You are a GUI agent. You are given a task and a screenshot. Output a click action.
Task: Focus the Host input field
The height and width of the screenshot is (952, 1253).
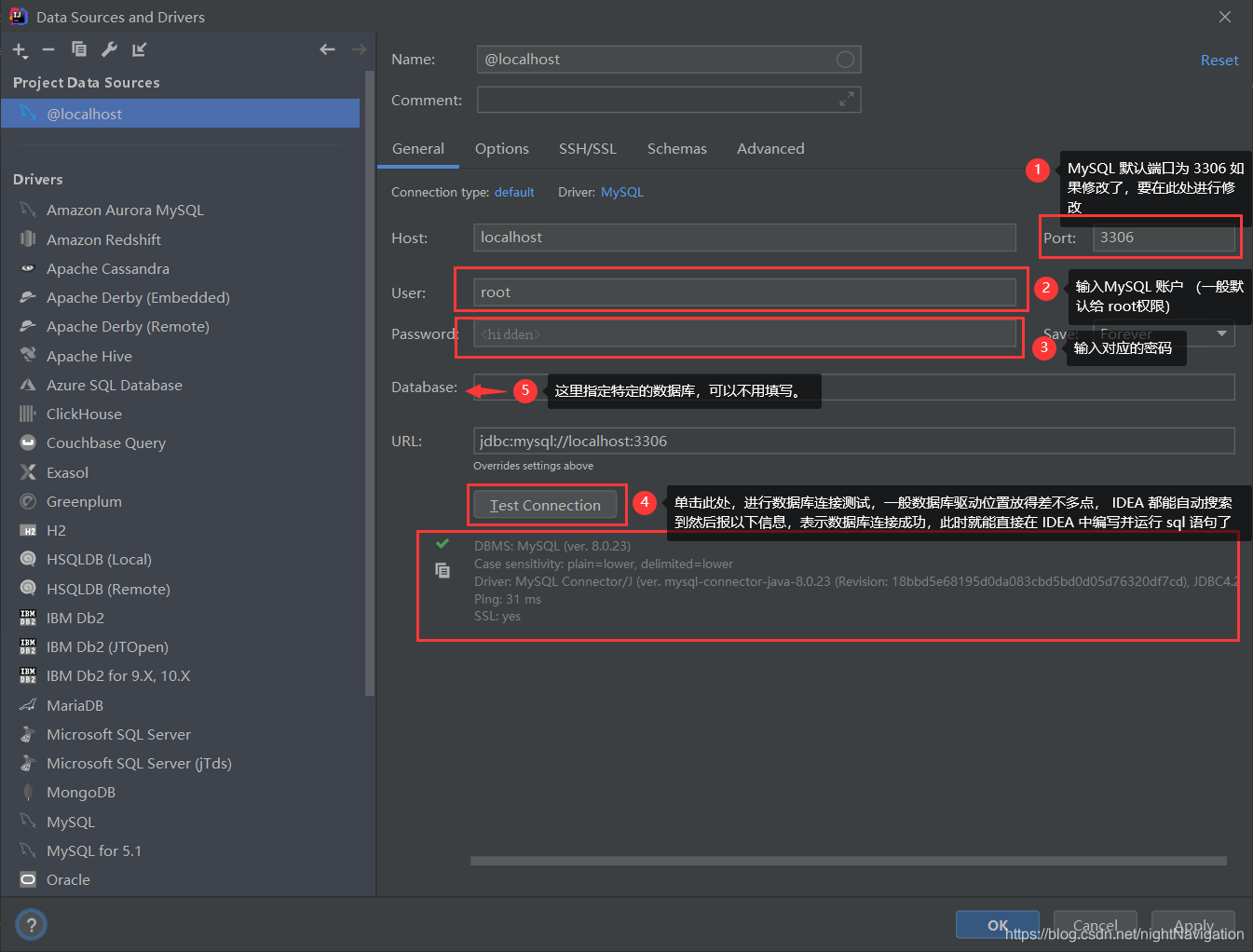click(x=744, y=238)
